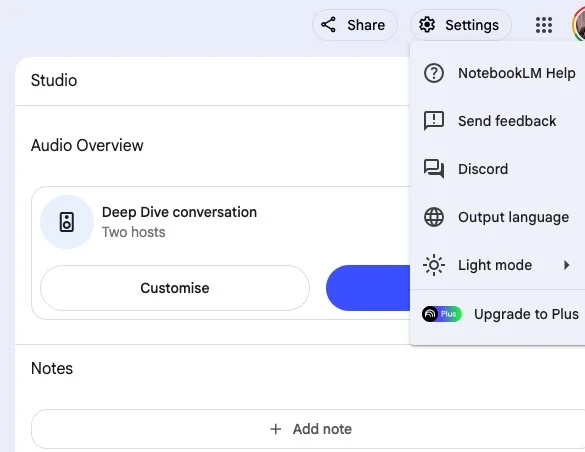The height and width of the screenshot is (452, 585).
Task: Click the sun icon for Light mode
Action: click(434, 265)
